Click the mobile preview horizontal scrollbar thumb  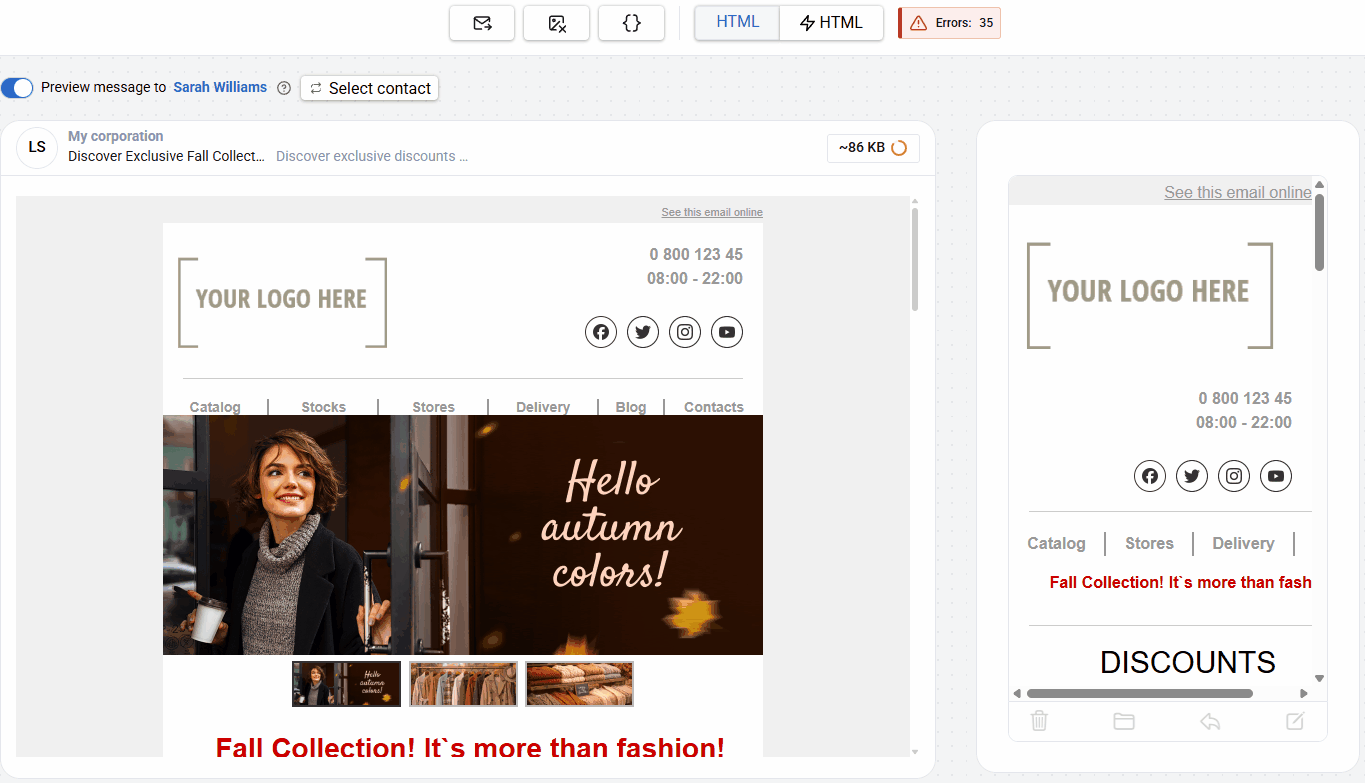click(x=1140, y=693)
